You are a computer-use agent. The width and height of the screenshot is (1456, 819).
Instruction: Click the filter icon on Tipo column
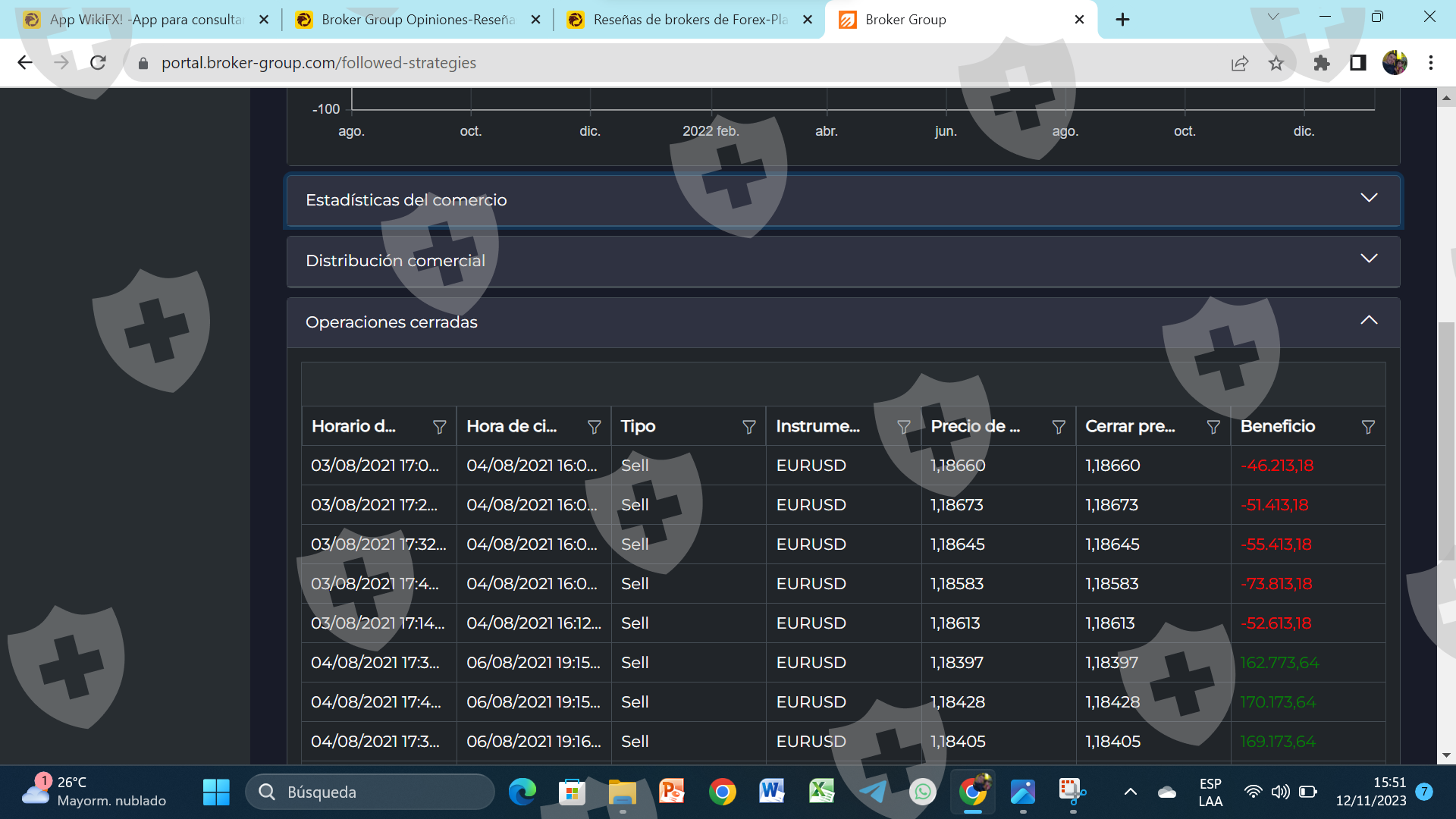(x=748, y=427)
